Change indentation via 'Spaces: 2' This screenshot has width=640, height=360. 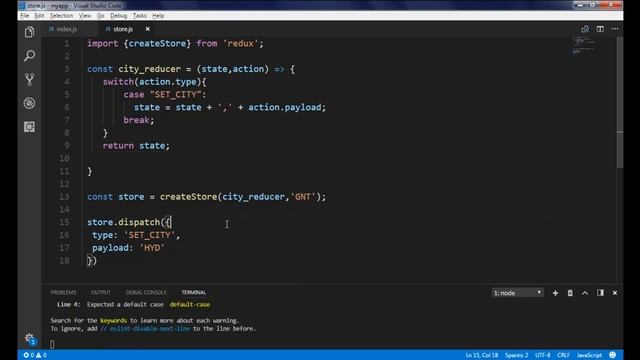[x=516, y=355]
